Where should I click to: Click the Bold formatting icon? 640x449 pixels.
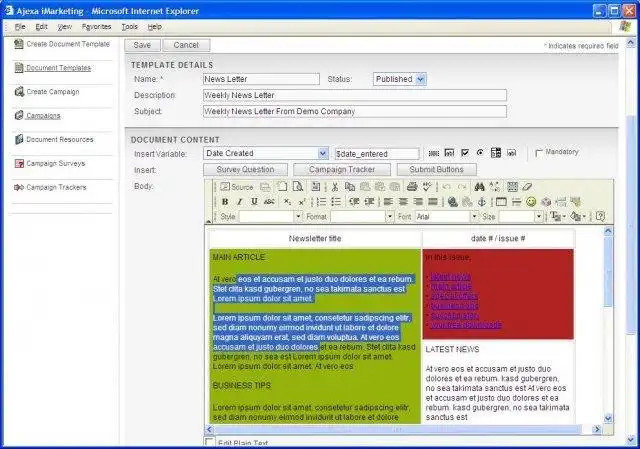pos(225,202)
